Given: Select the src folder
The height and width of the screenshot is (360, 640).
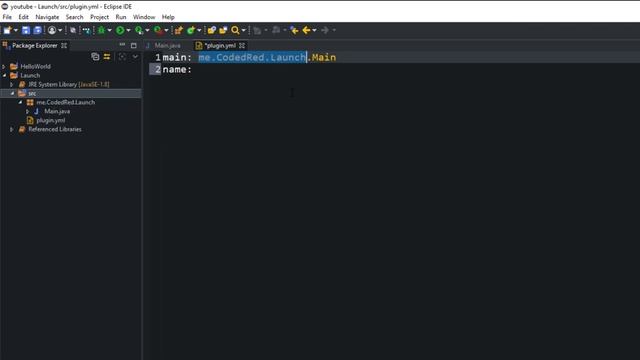Looking at the screenshot, I should click(32, 93).
